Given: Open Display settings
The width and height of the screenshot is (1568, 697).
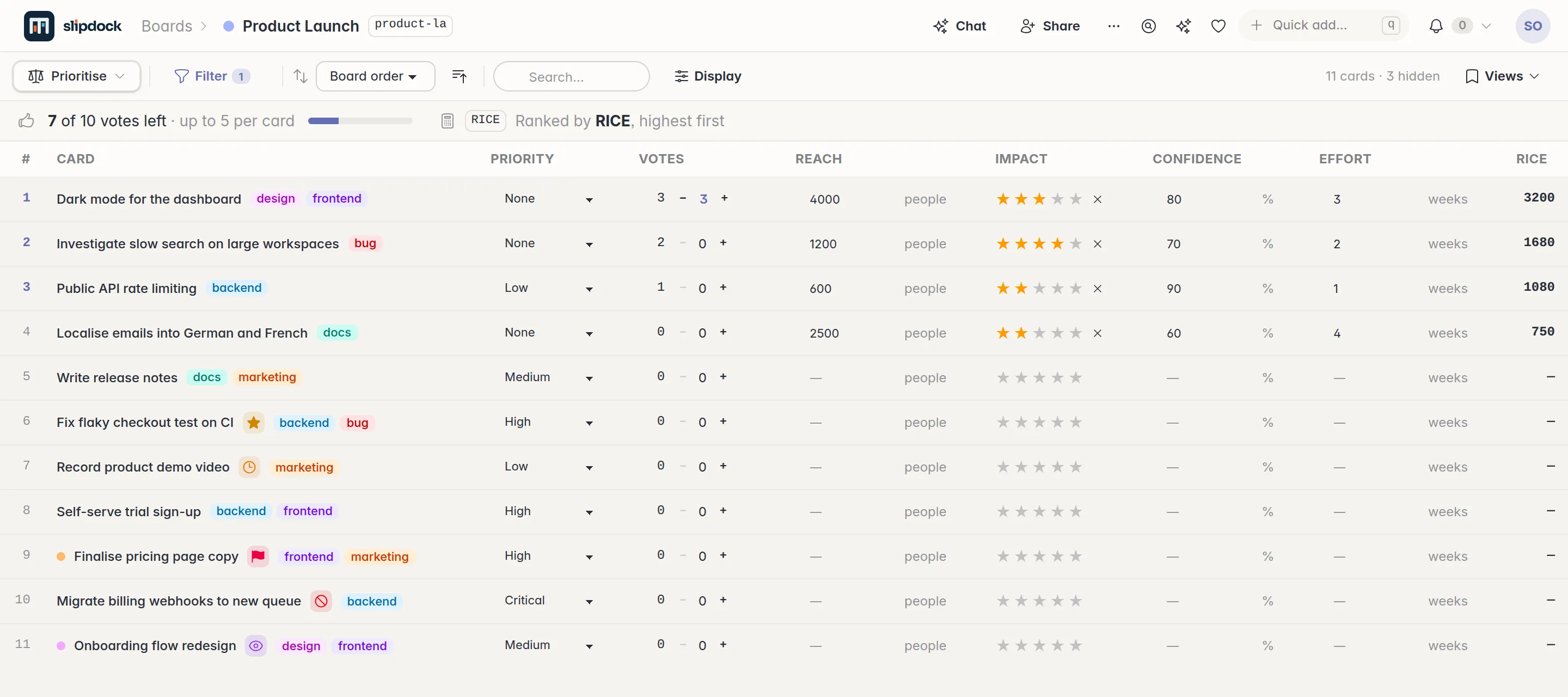Looking at the screenshot, I should coord(708,76).
